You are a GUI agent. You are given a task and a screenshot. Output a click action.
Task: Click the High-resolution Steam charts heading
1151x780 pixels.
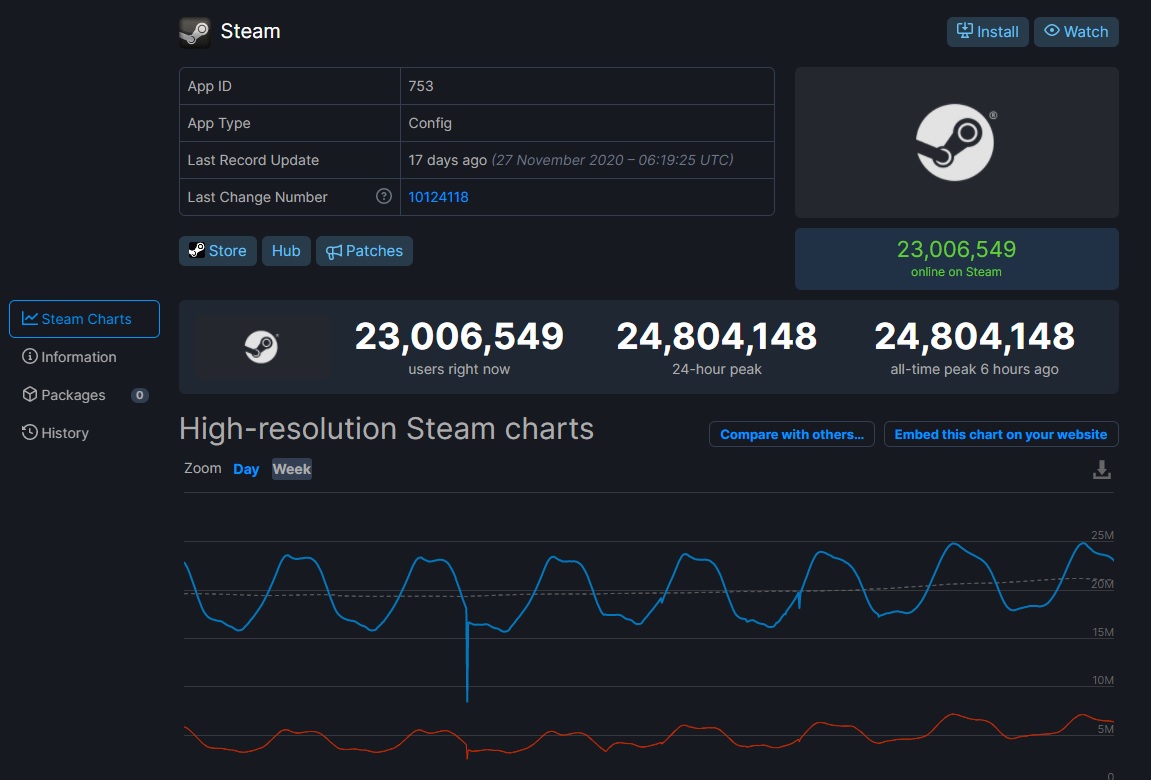click(386, 429)
